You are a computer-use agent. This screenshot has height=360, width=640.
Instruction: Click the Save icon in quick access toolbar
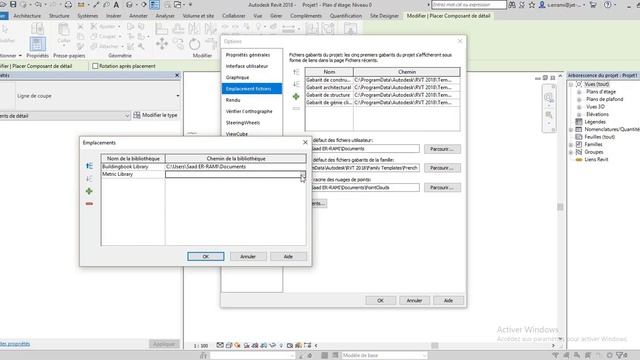point(13,4)
